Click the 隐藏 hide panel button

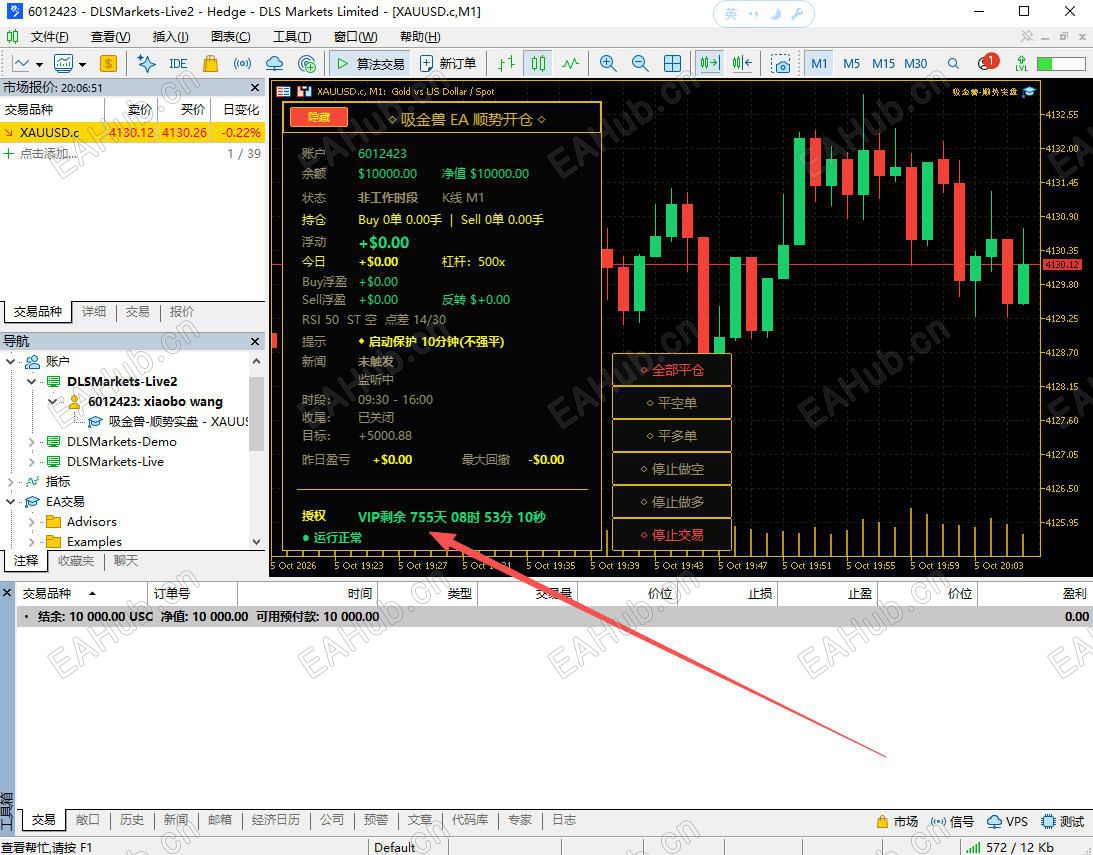click(x=319, y=117)
